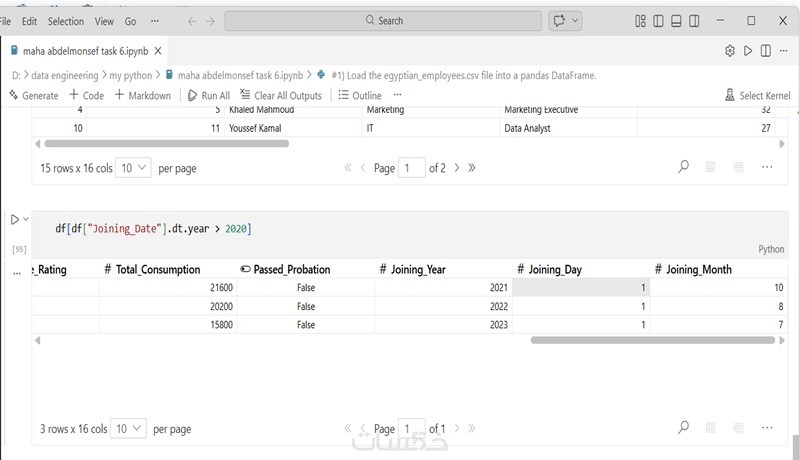Image resolution: width=800 pixels, height=460 pixels.
Task: Toggle the bottom panel visibility
Action: click(676, 20)
